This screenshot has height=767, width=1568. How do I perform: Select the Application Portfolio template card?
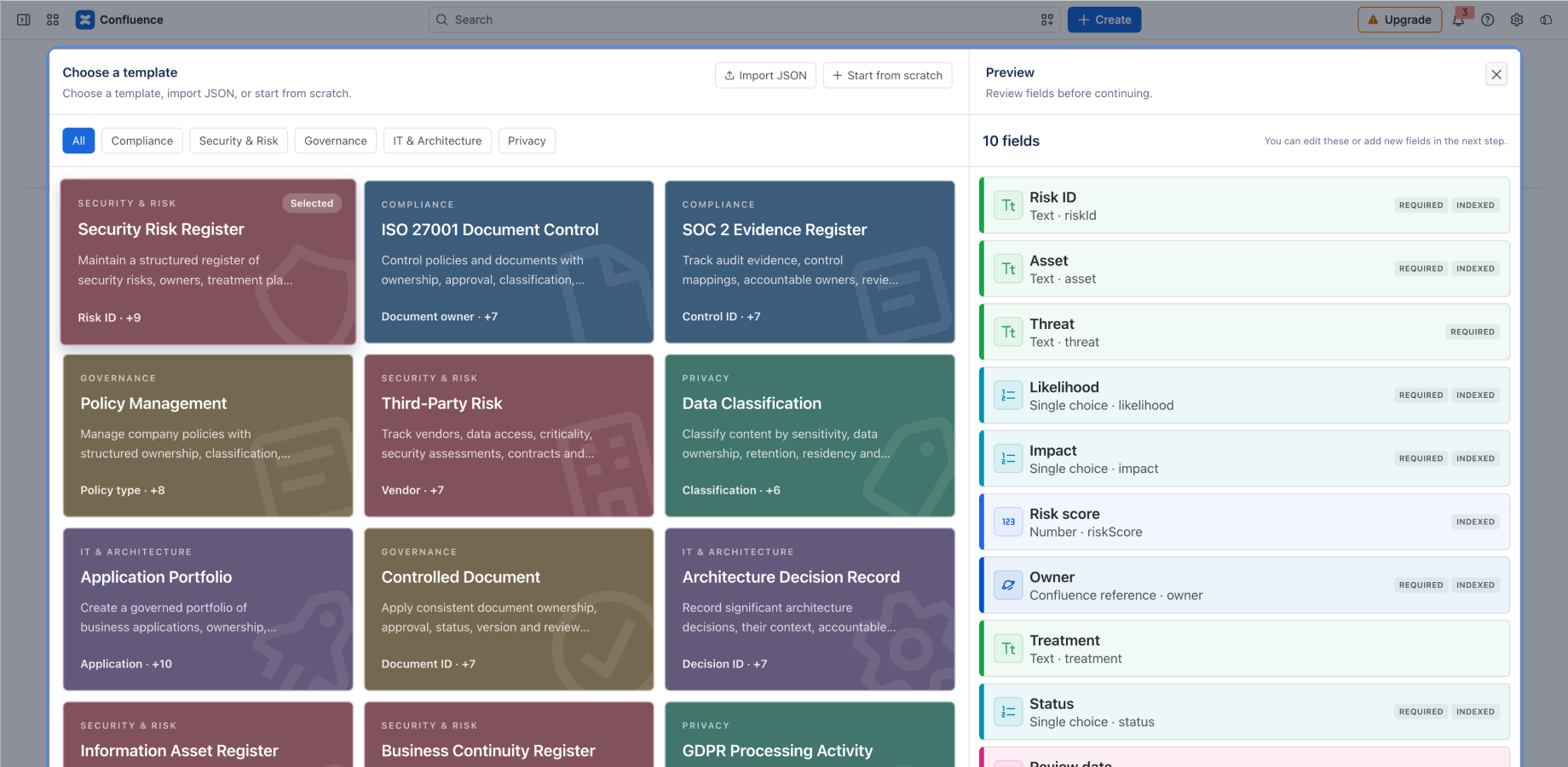208,609
